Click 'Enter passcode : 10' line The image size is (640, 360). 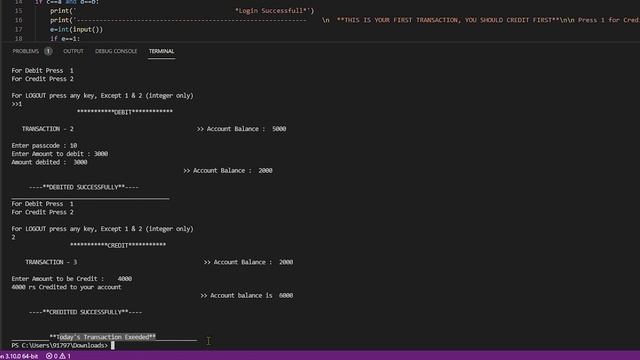[44, 145]
